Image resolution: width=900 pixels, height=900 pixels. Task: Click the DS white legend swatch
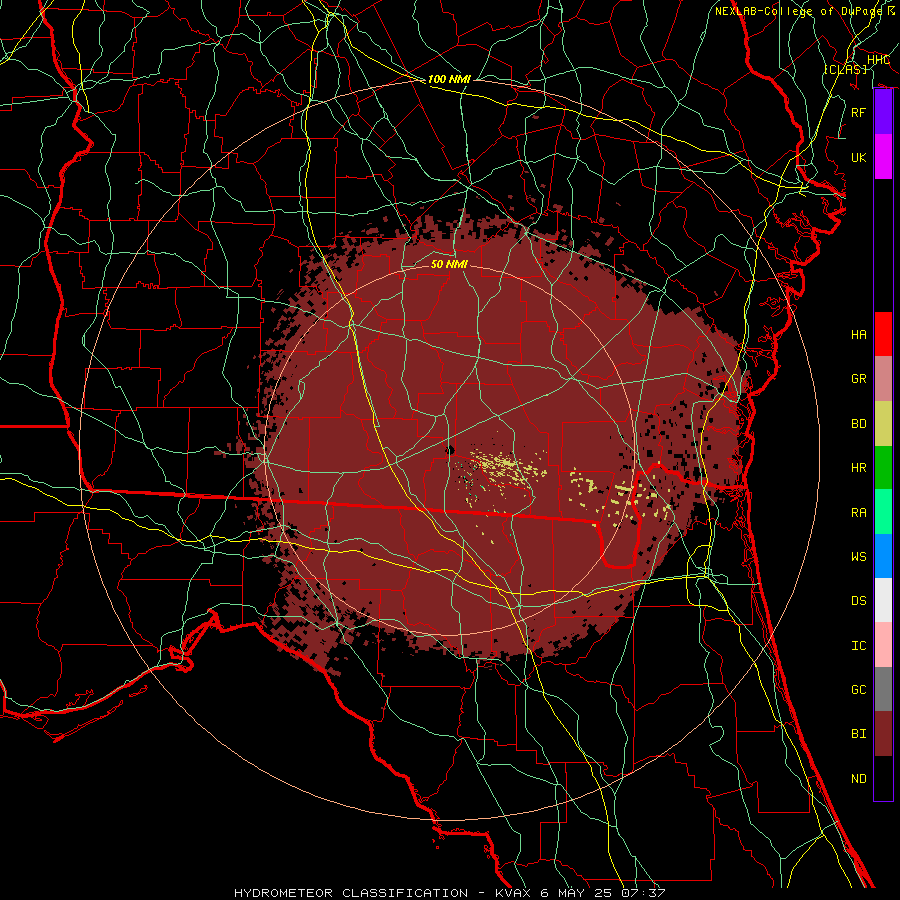(x=883, y=600)
